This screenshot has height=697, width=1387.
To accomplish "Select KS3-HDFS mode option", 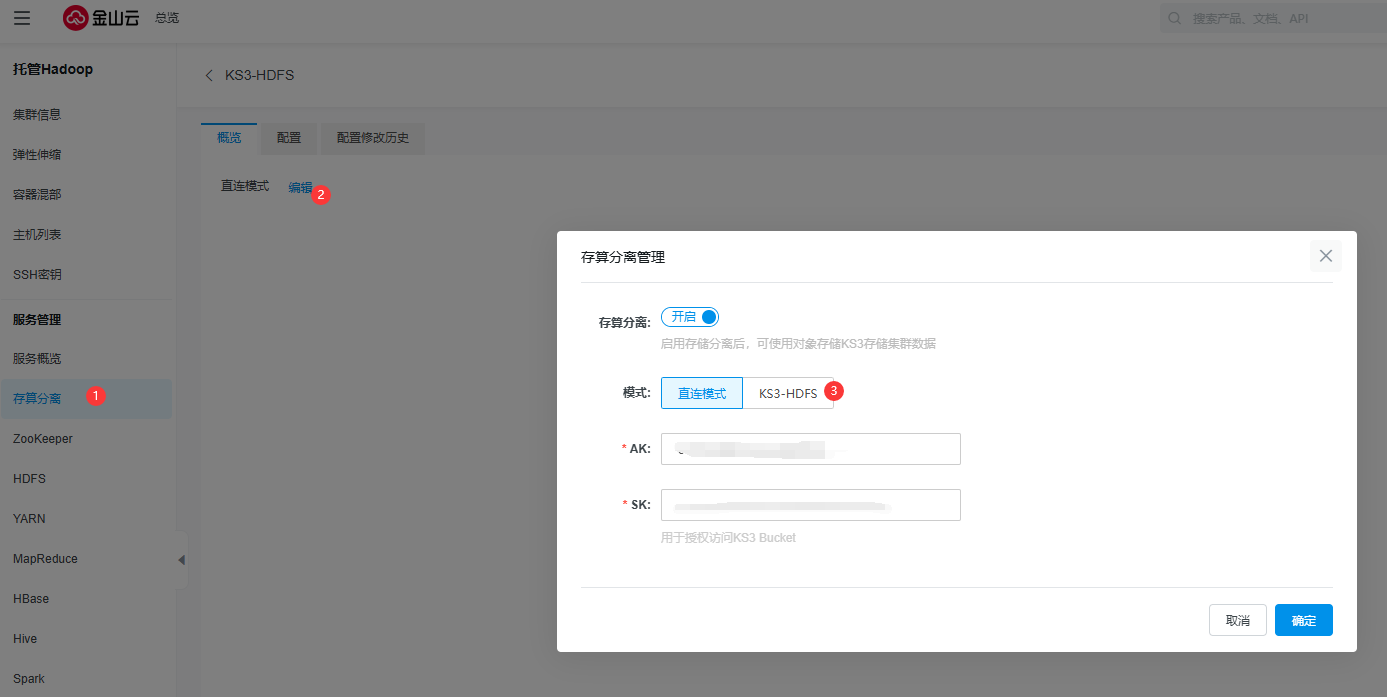I will coord(787,394).
